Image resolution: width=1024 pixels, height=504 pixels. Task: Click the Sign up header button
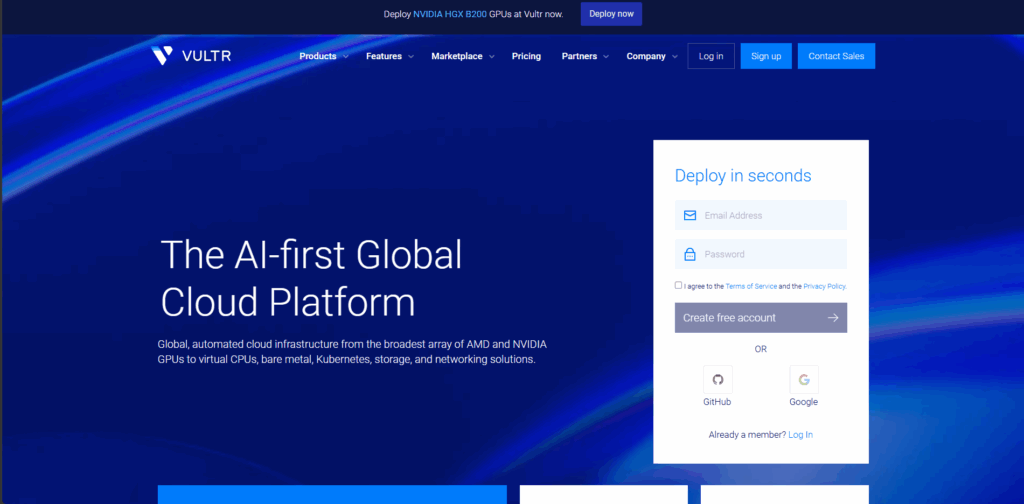coord(766,56)
